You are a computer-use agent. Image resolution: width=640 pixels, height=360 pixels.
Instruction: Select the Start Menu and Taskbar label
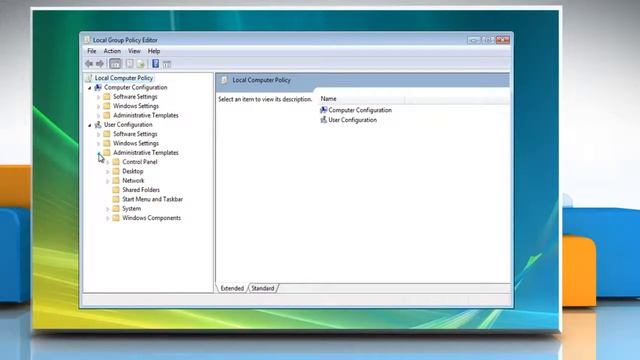click(x=152, y=199)
